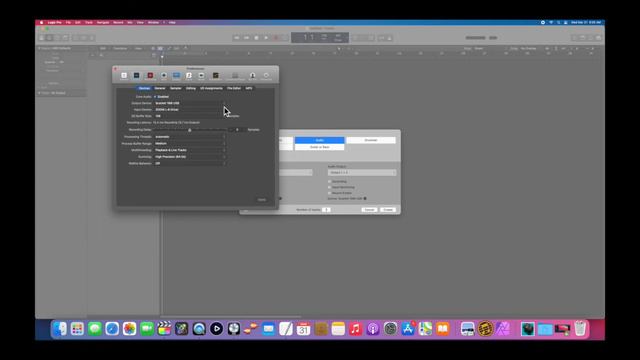
Task: Click the transport Stop button
Action: (x=256, y=38)
